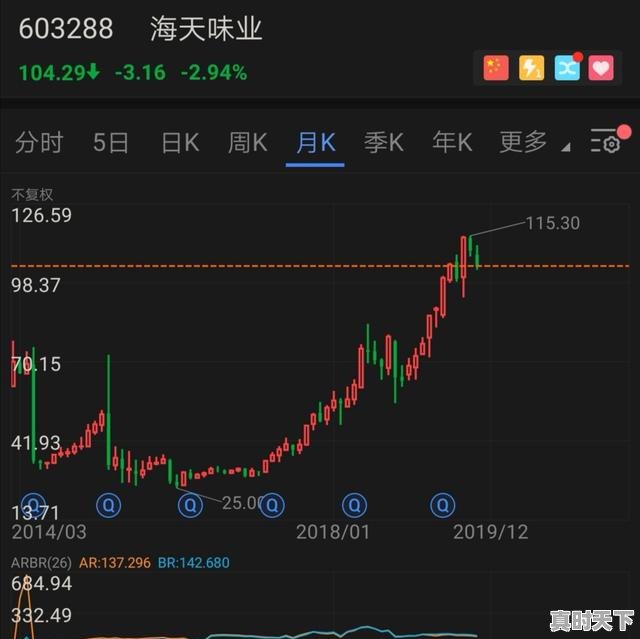This screenshot has width=640, height=639.
Task: Expand the 更多 dropdown
Action: (x=534, y=142)
